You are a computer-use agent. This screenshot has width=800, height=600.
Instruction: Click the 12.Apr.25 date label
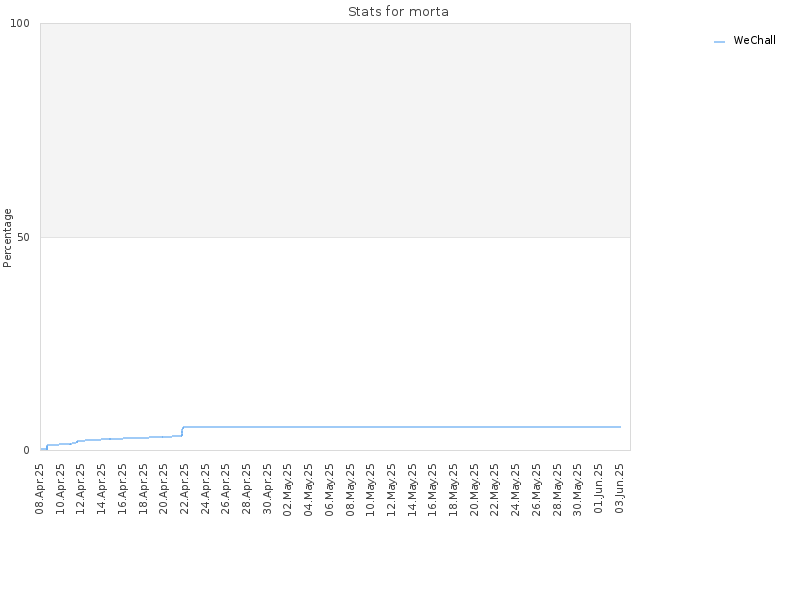(x=81, y=489)
